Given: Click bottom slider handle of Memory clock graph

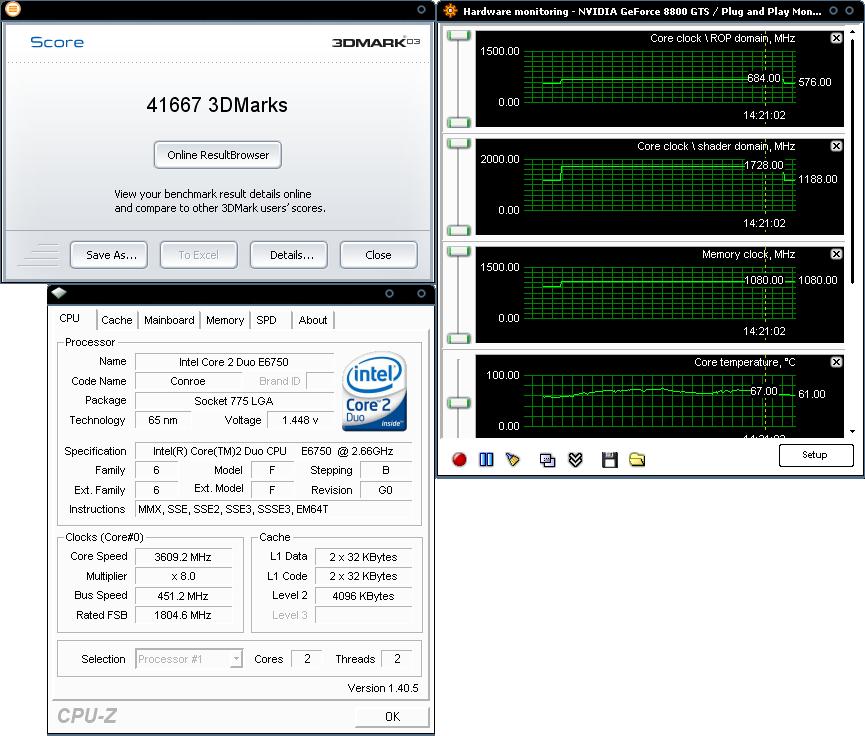Looking at the screenshot, I should click(x=458, y=338).
